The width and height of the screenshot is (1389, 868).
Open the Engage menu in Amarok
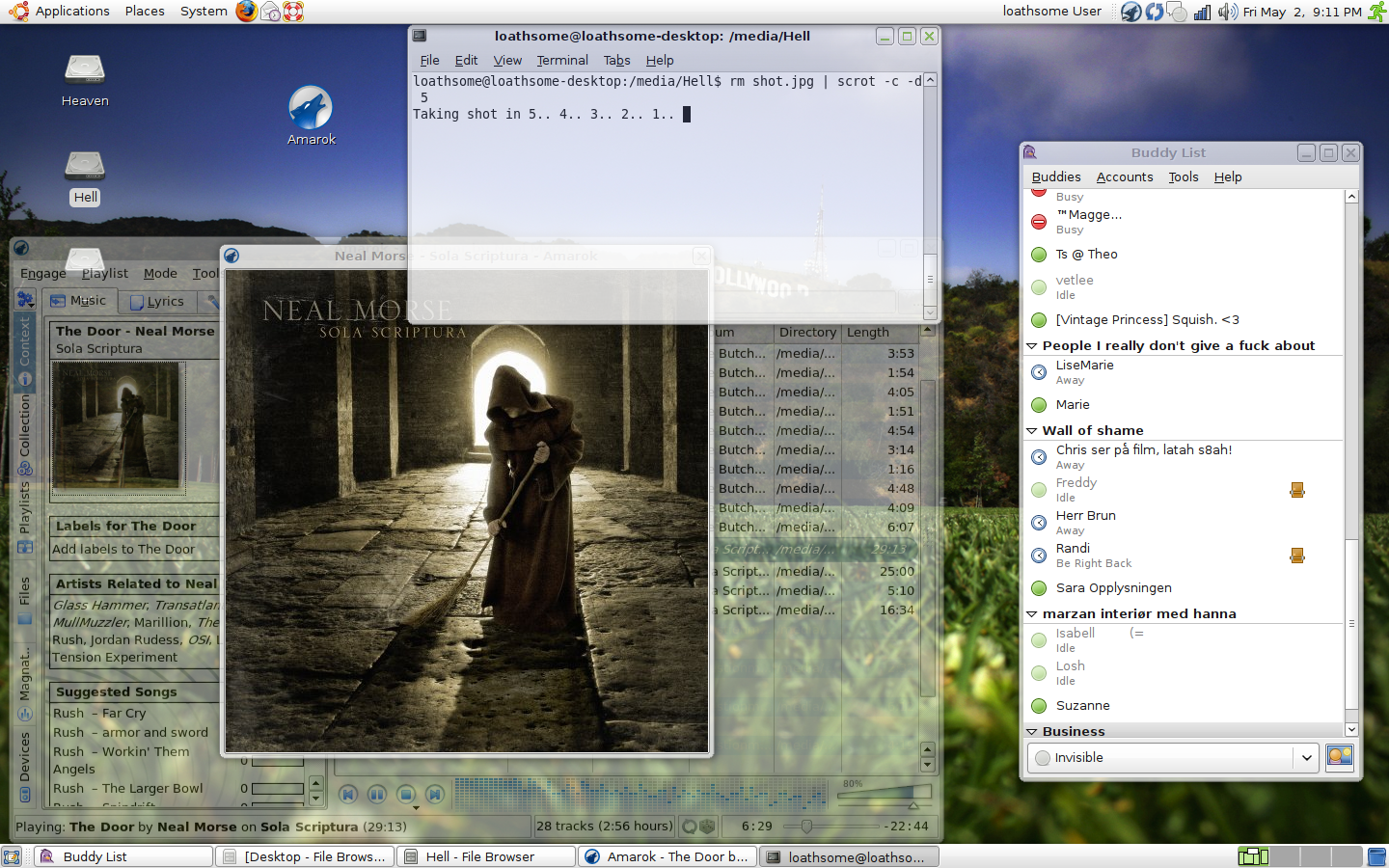43,274
